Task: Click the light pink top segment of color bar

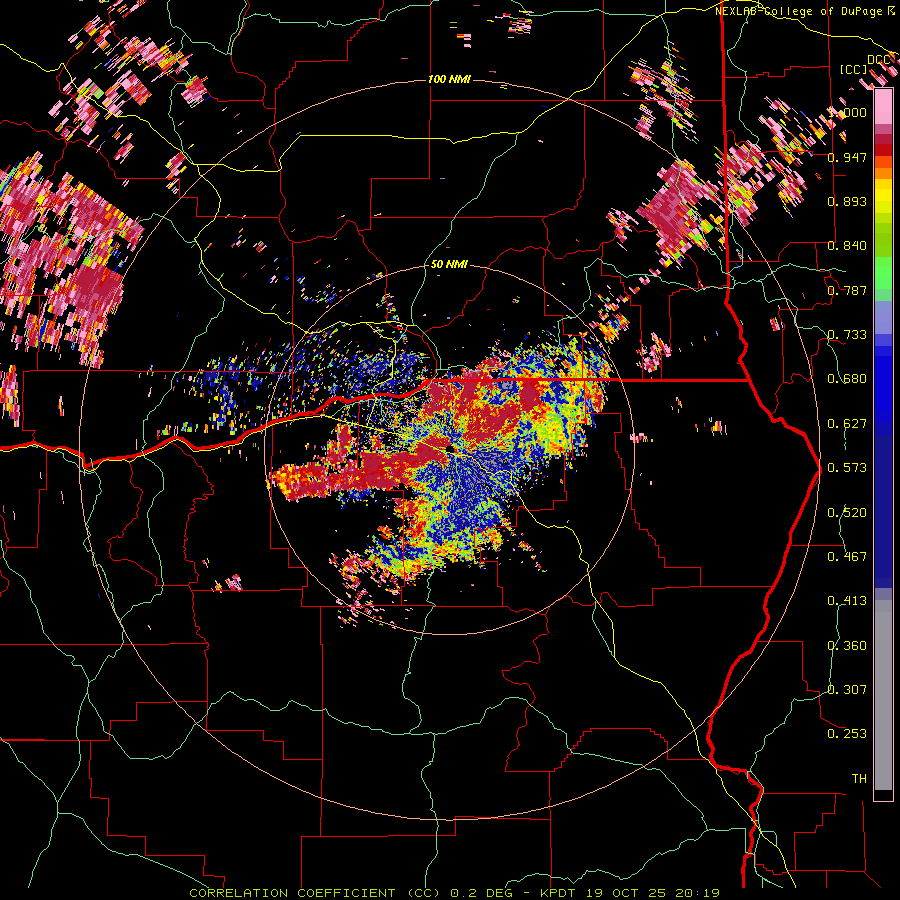Action: coord(883,107)
